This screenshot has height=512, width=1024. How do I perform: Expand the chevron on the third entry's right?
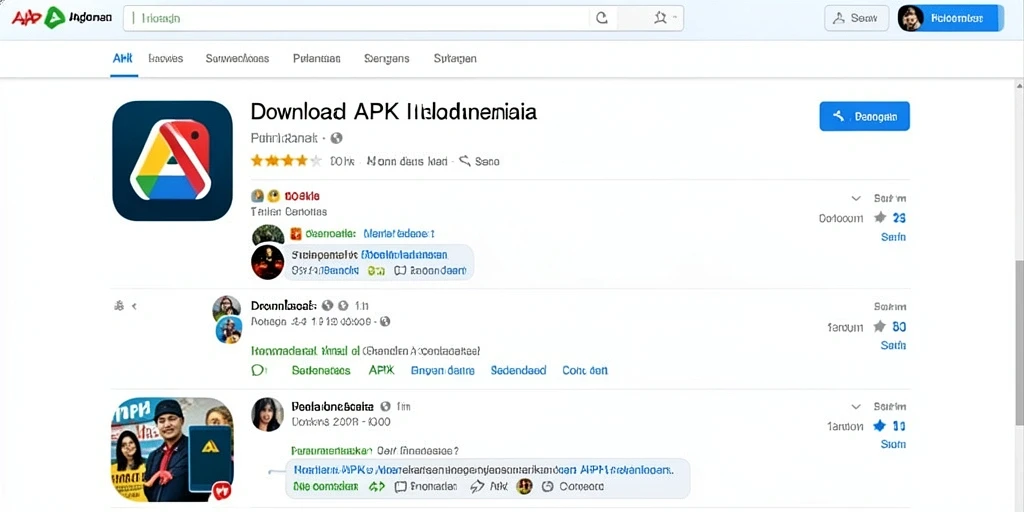pos(856,406)
